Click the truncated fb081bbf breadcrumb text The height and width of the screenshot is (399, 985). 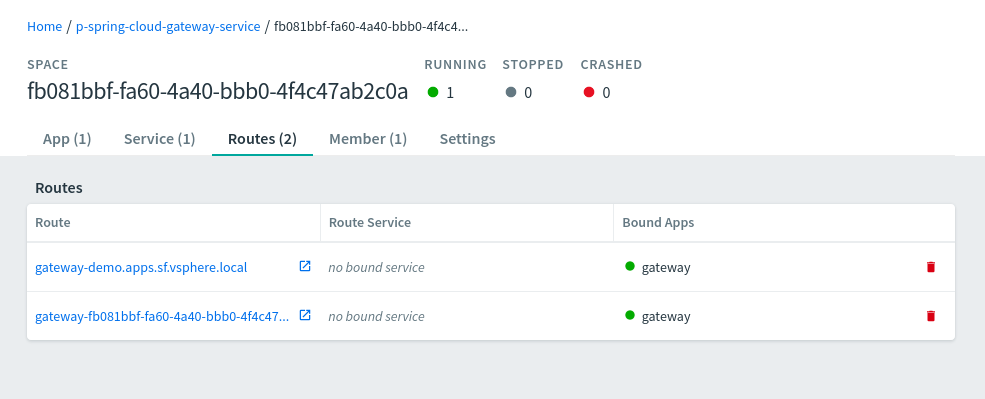(371, 26)
